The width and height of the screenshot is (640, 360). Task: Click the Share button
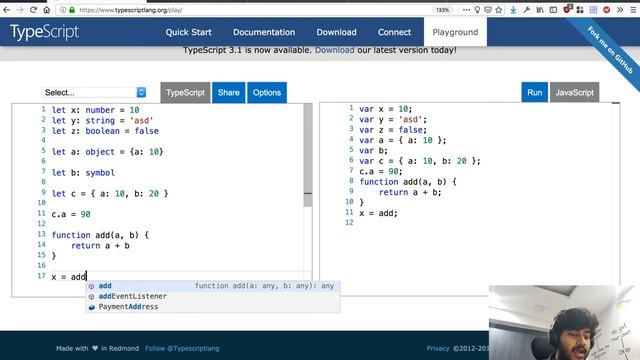(229, 93)
